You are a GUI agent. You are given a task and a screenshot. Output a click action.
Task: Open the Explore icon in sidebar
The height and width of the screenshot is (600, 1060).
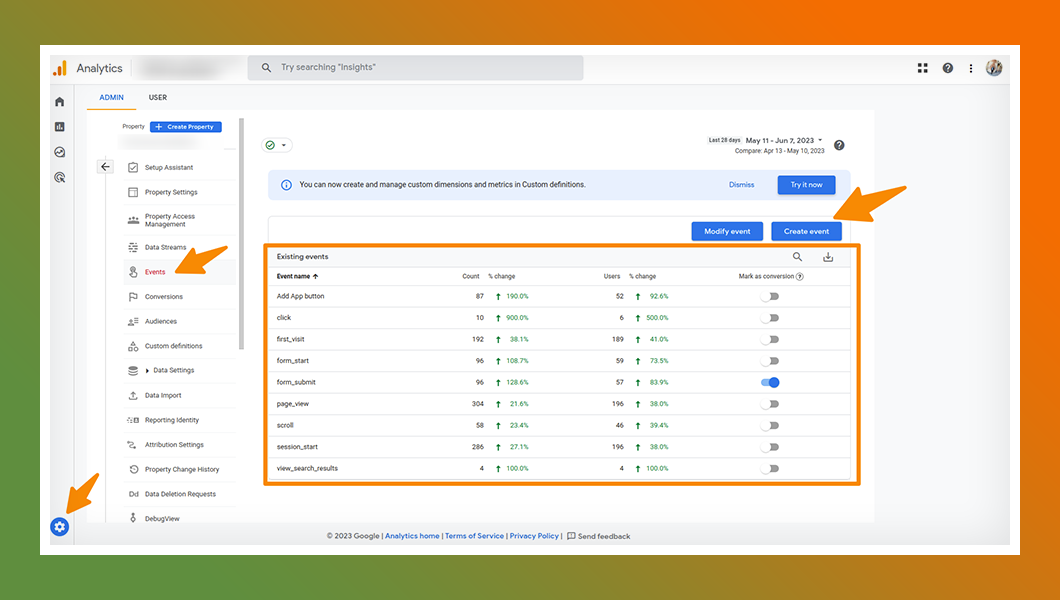[x=60, y=152]
